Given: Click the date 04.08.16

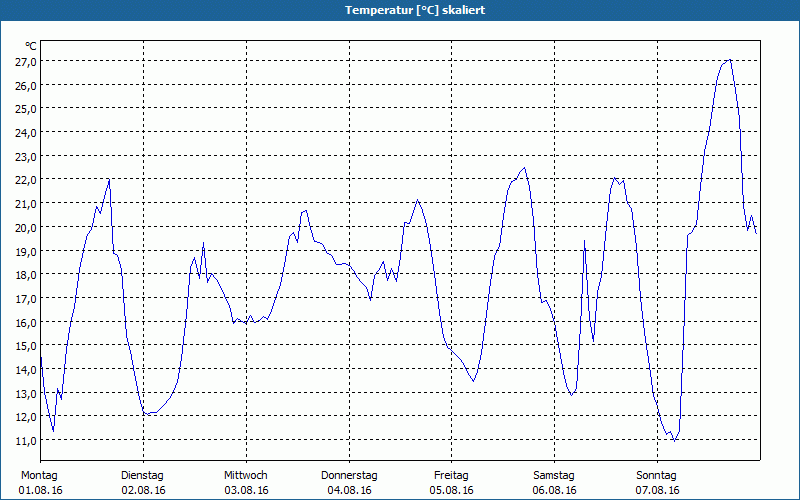Looking at the screenshot, I should (349, 490).
